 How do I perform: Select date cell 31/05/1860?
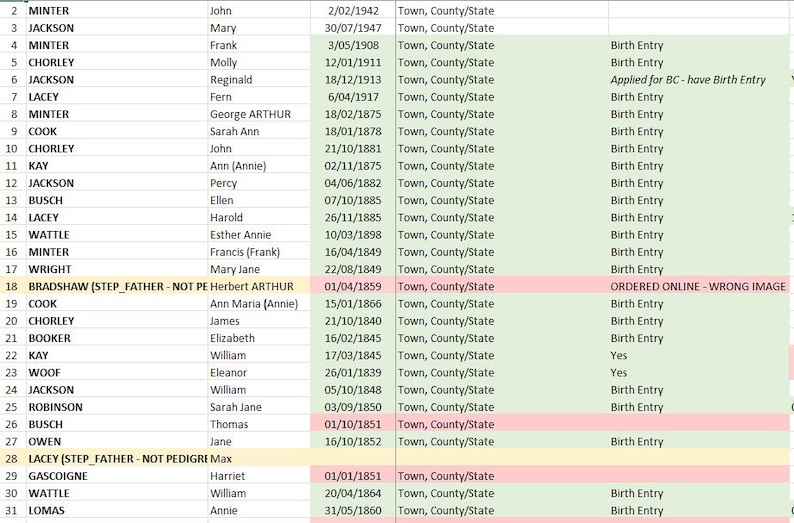(353, 510)
